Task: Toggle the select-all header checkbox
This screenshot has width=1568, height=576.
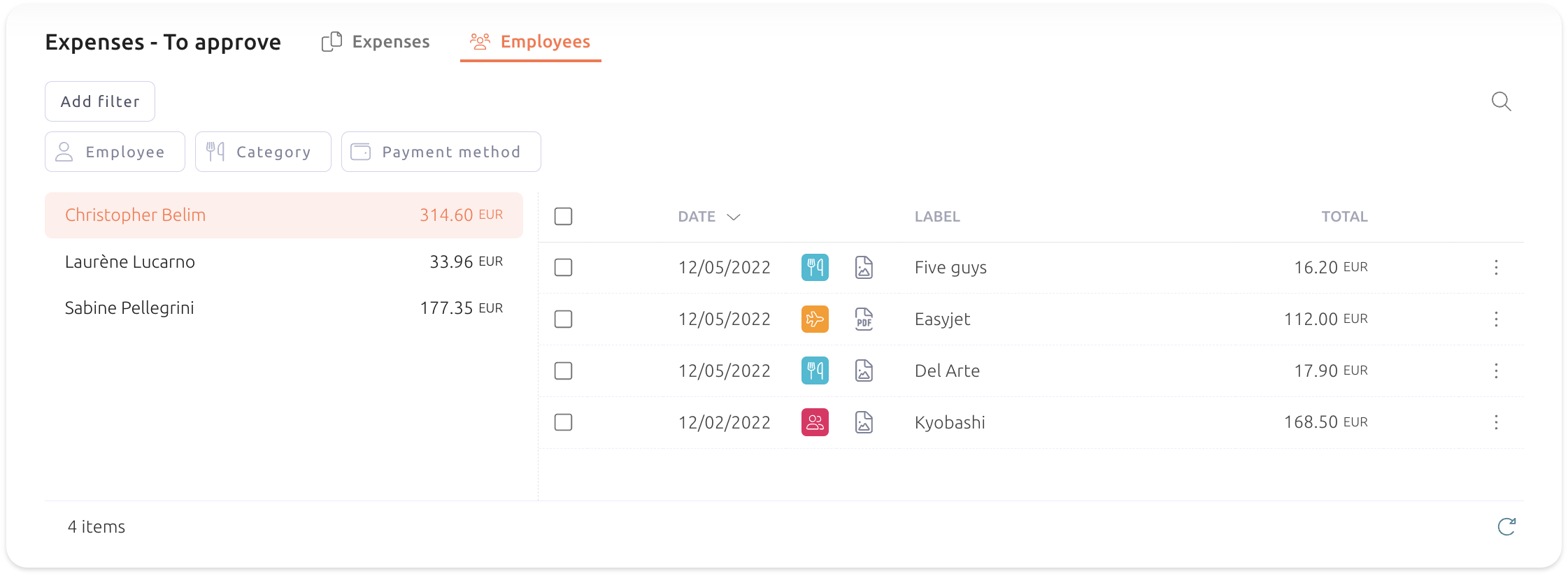Action: [563, 217]
